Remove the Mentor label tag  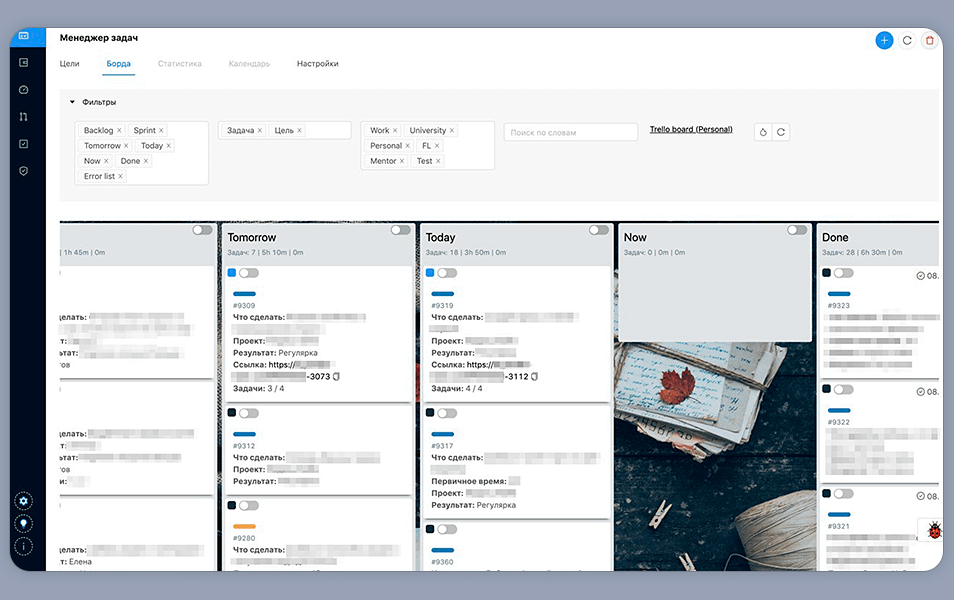(x=402, y=161)
